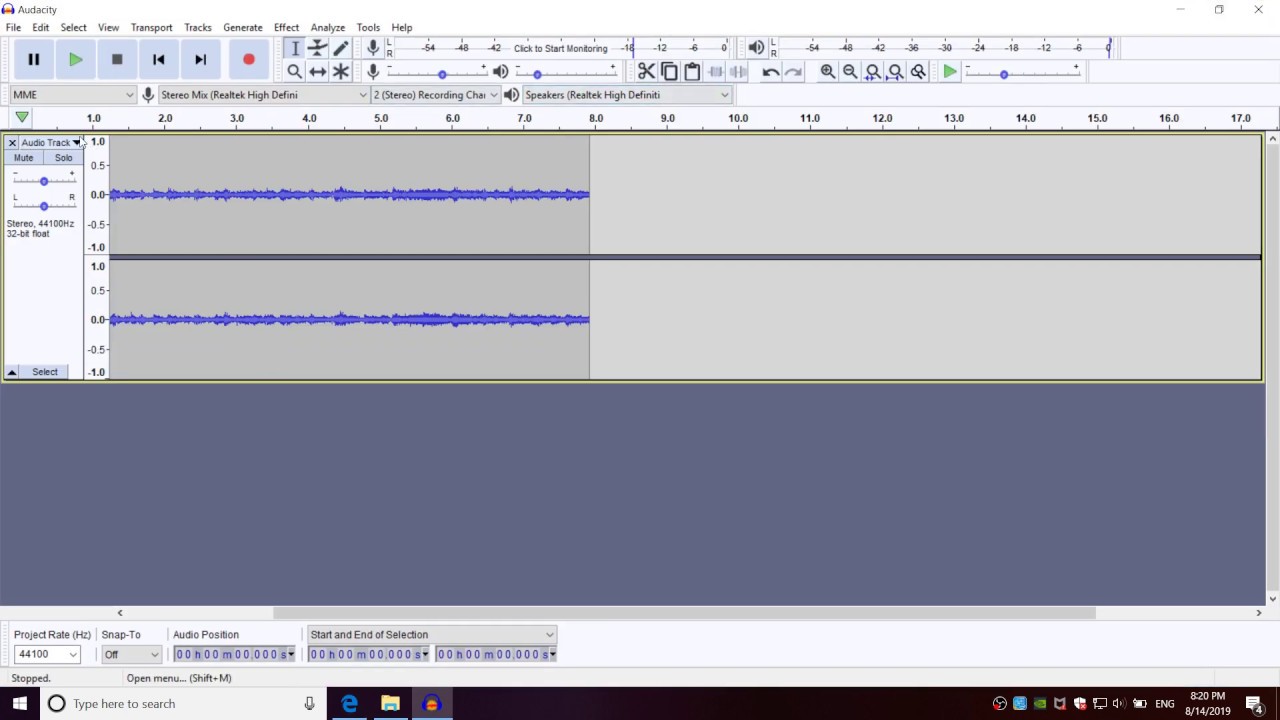Select the Envelope tool

point(318,48)
